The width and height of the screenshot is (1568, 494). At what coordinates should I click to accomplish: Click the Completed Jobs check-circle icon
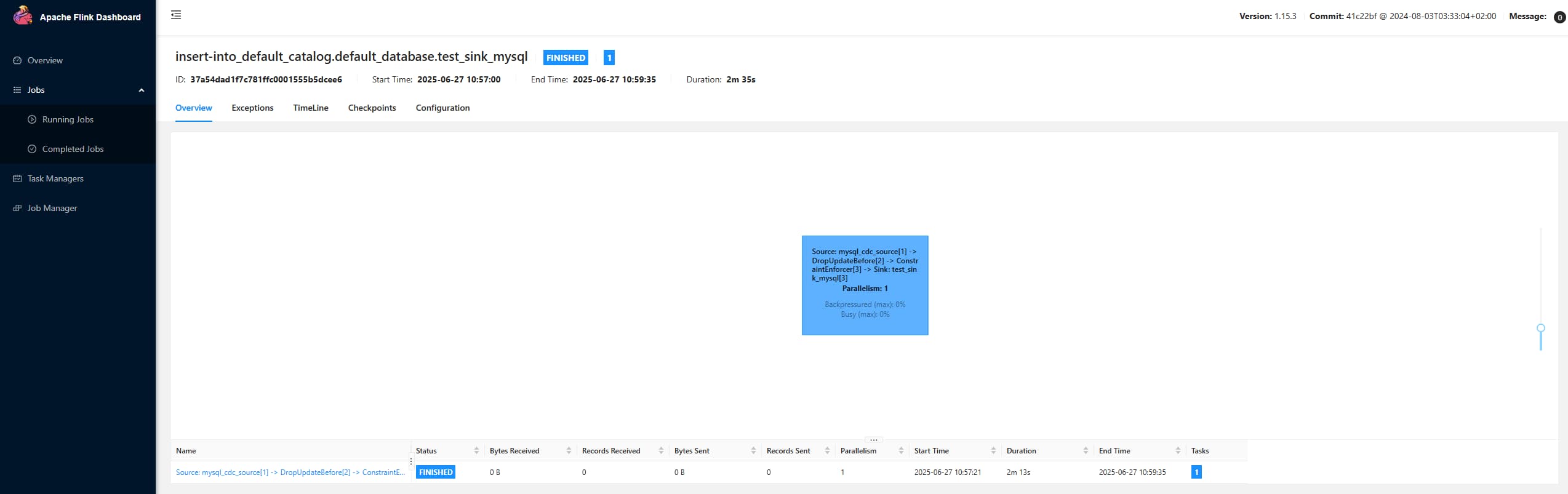(x=32, y=149)
